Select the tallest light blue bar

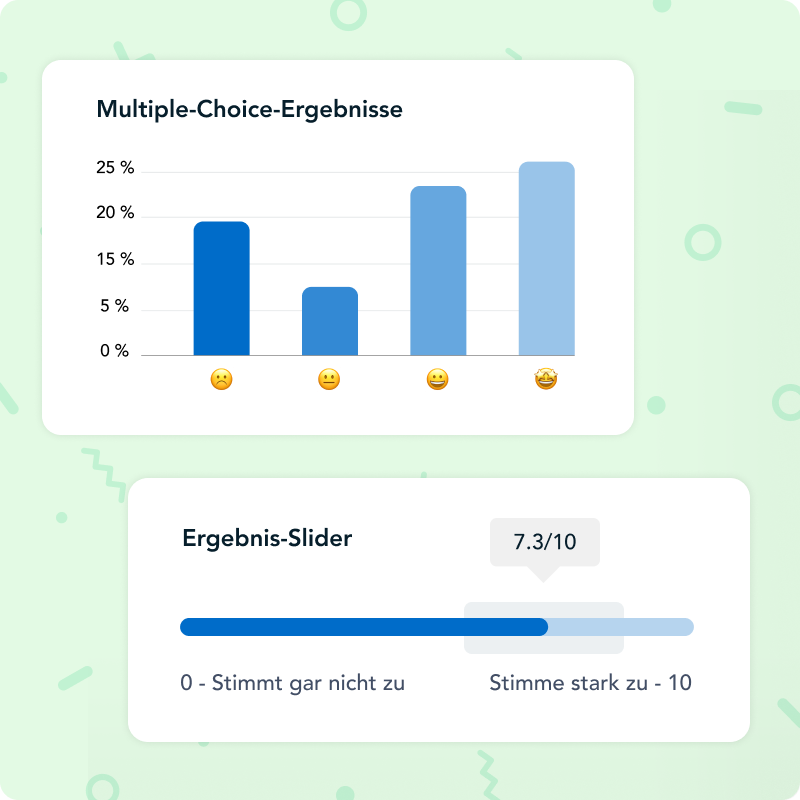[x=546, y=258]
